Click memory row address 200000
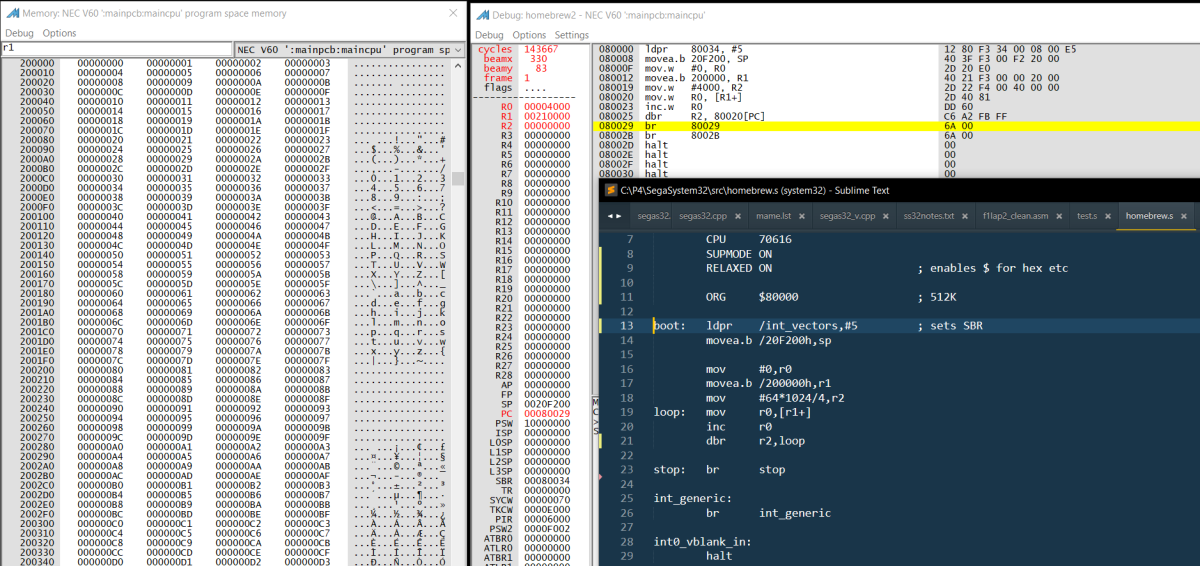 tap(36, 64)
